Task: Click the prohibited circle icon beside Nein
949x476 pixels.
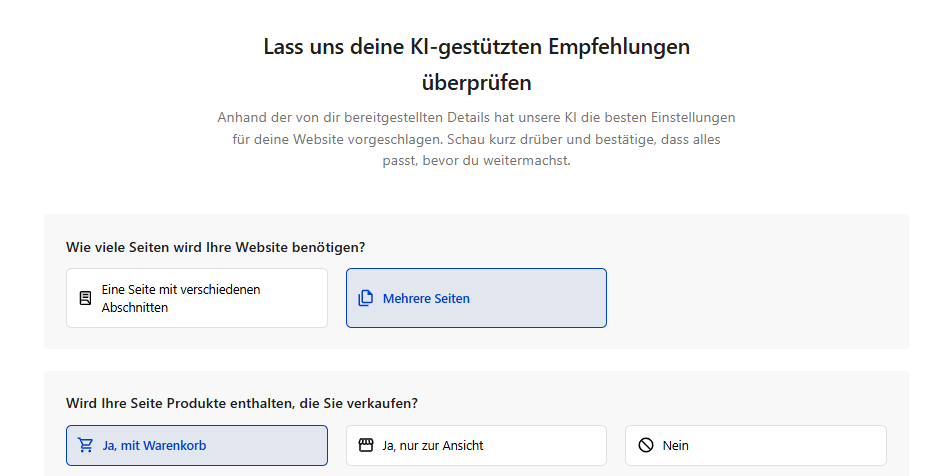Action: coord(646,445)
